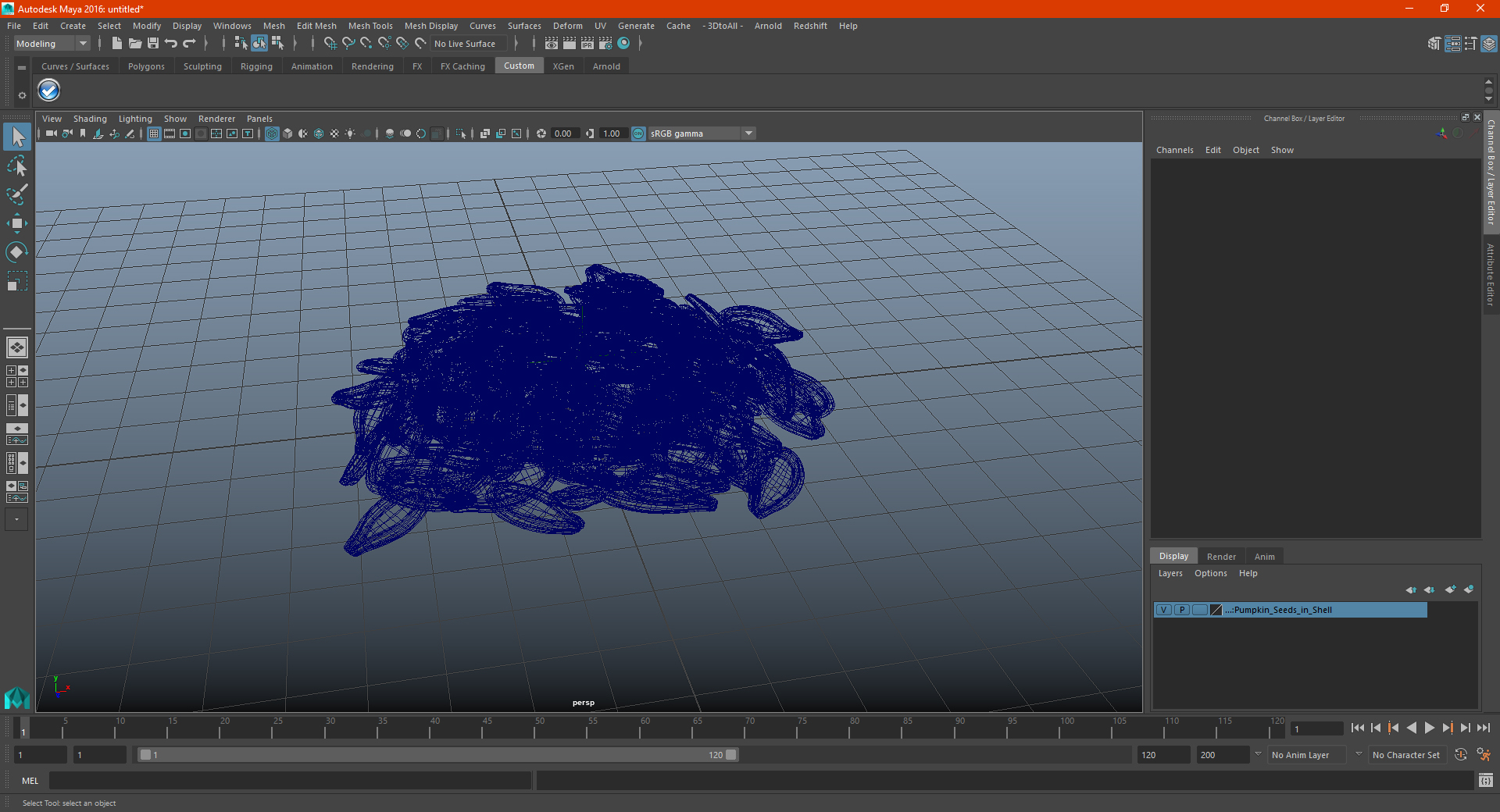Open shelf tab options menu button
Screen dimensions: 1500x812
click(x=22, y=68)
